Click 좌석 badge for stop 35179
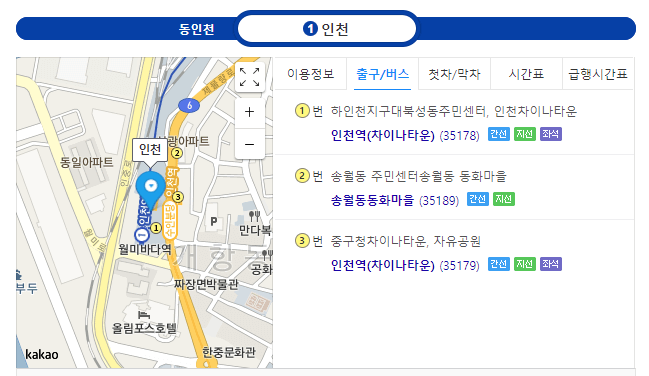This screenshot has width=649, height=376. (x=550, y=264)
